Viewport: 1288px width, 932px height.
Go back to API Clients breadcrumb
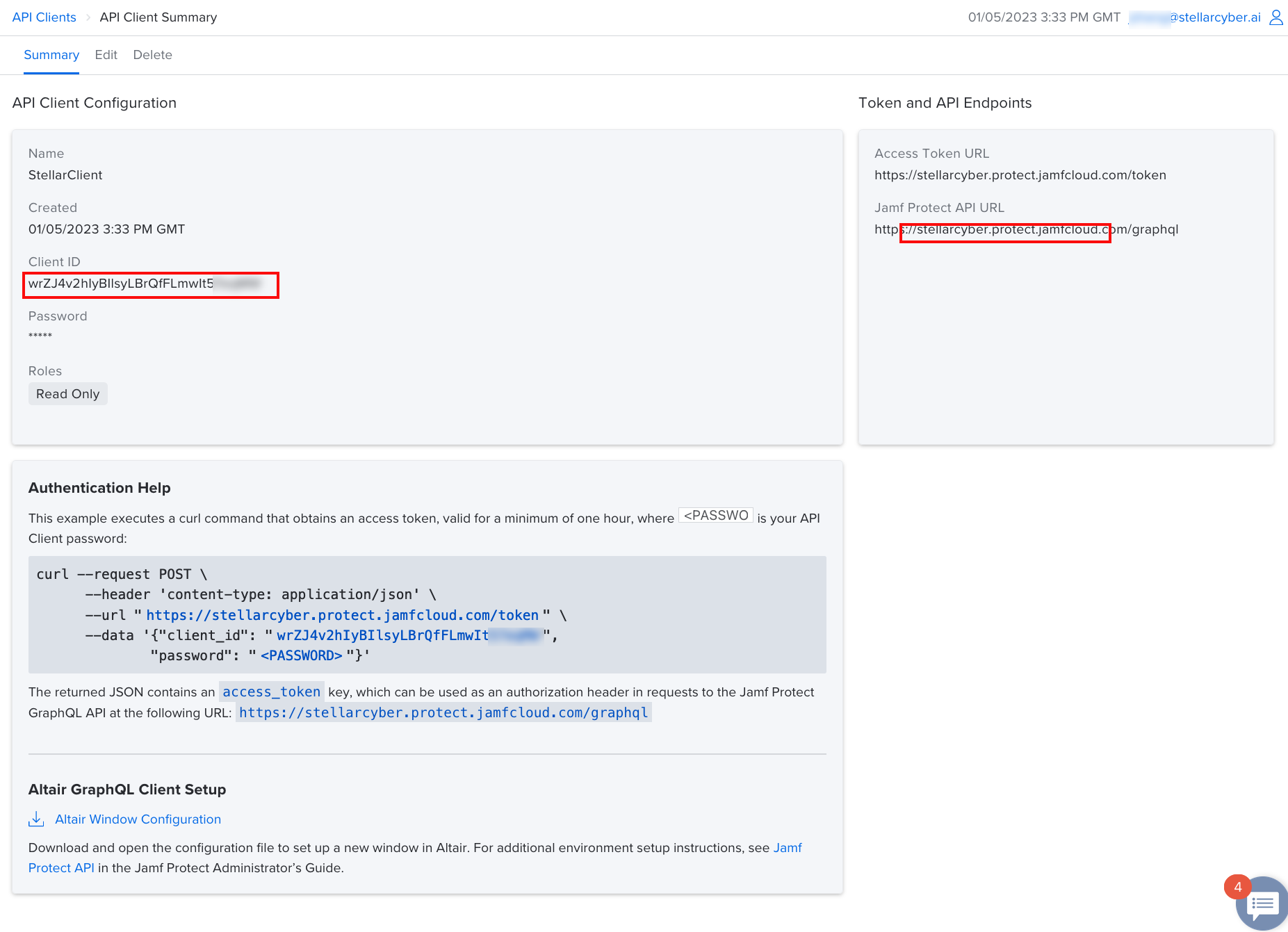click(44, 17)
